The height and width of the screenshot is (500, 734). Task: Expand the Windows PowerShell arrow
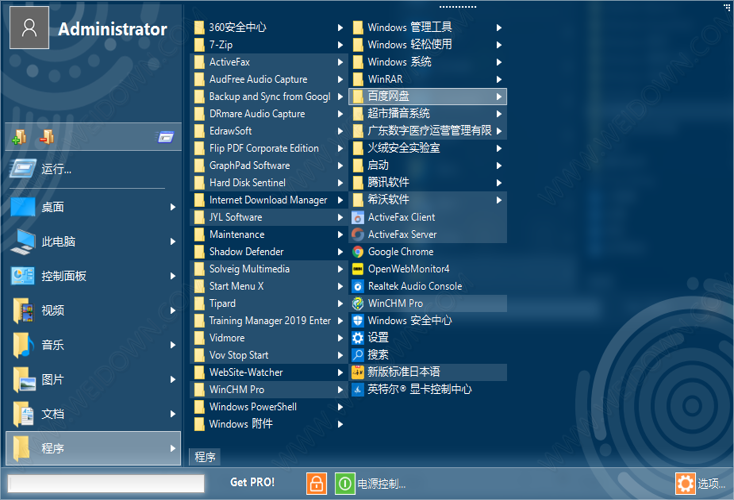340,407
